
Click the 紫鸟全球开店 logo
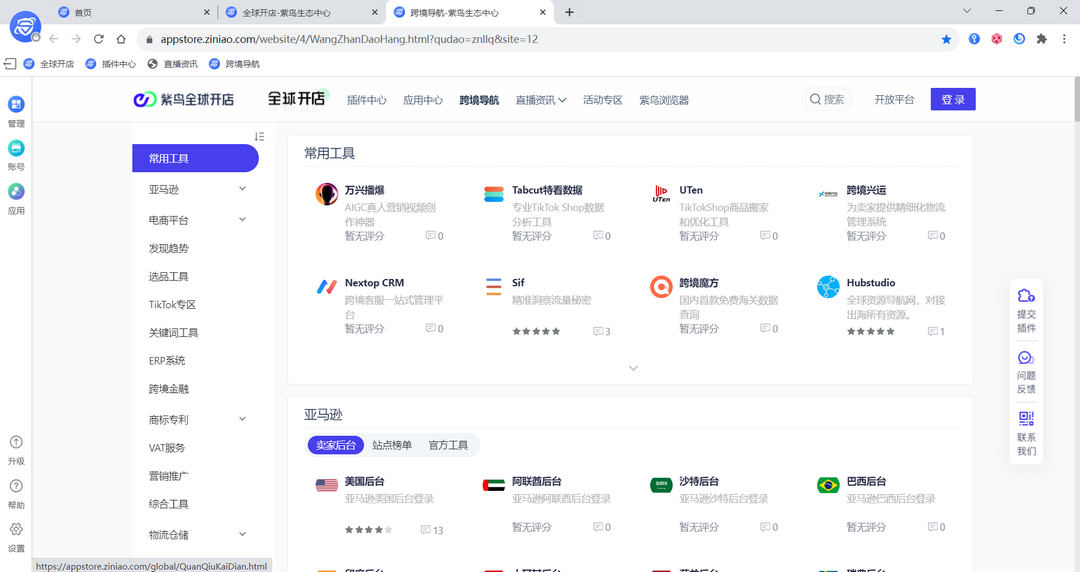[x=183, y=100]
